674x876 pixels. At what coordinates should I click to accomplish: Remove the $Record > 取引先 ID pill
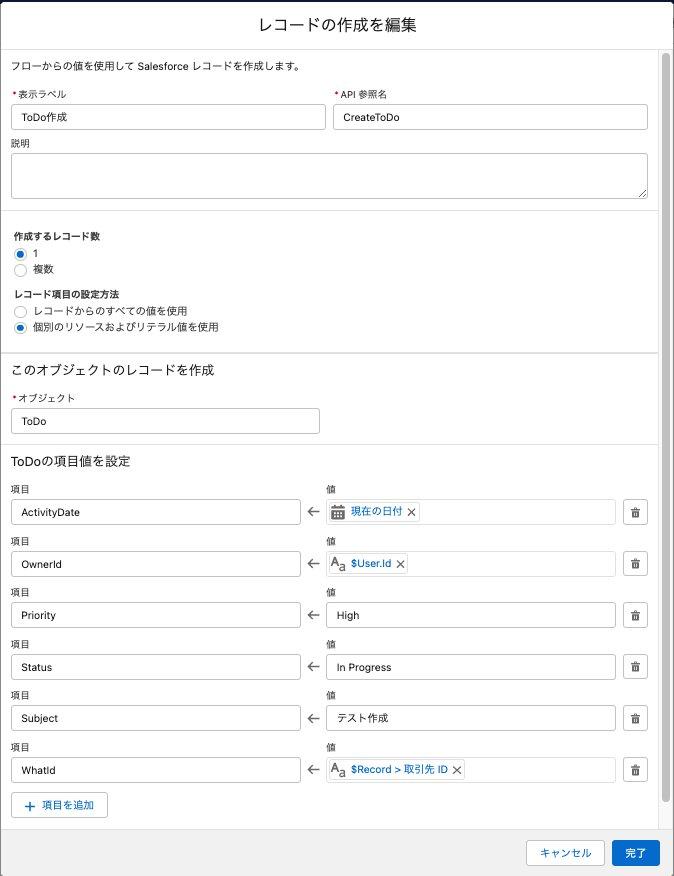tap(457, 770)
